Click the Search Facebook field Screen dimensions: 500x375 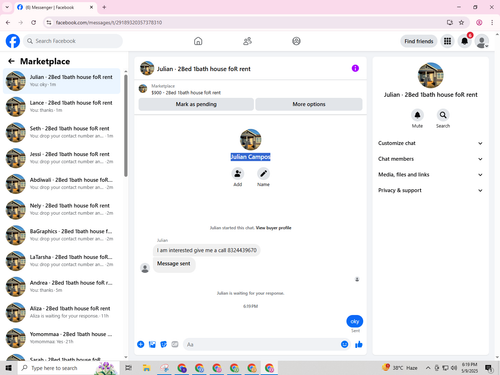coord(73,41)
